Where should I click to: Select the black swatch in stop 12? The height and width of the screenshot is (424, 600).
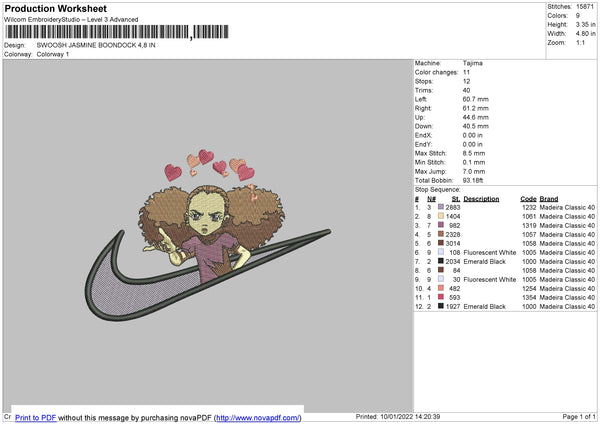[x=441, y=306]
